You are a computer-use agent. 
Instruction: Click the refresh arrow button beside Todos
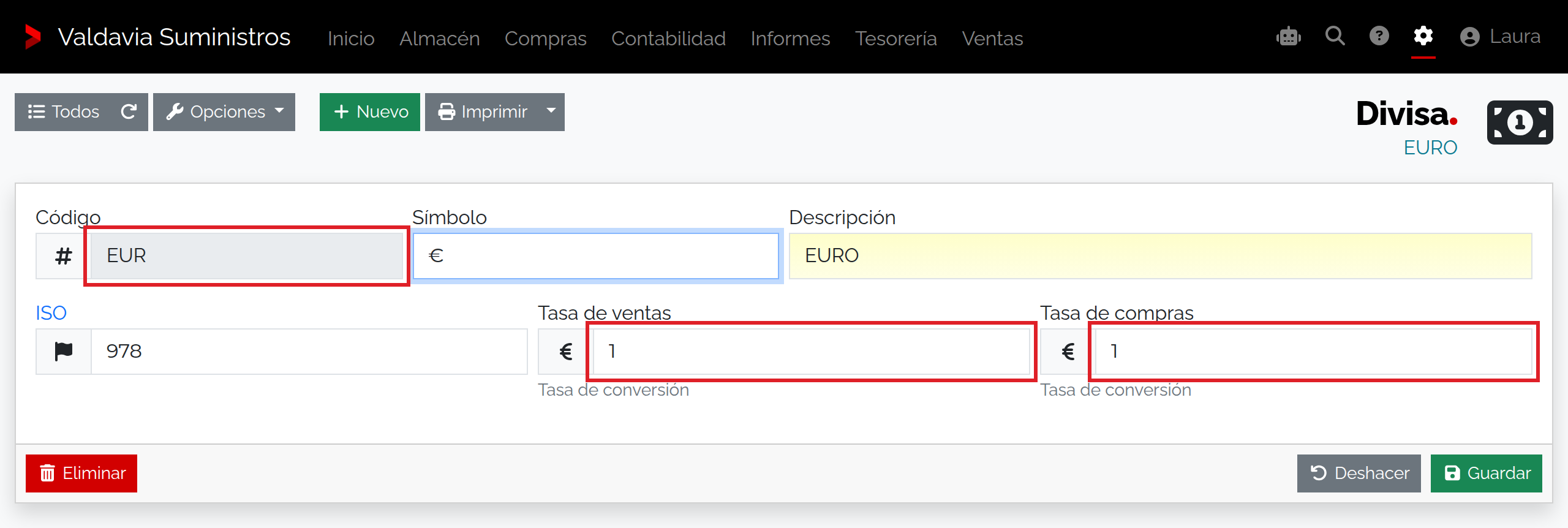coord(129,111)
